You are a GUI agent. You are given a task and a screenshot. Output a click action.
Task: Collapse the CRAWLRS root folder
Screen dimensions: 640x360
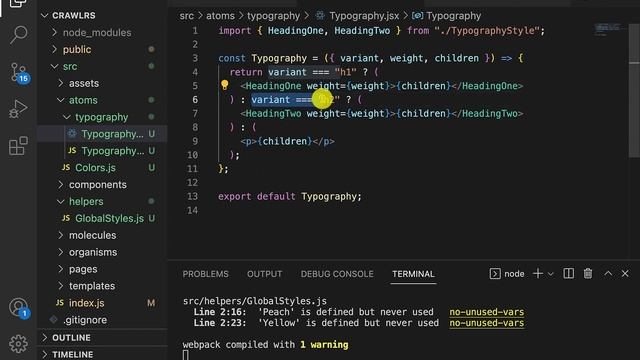102,16
